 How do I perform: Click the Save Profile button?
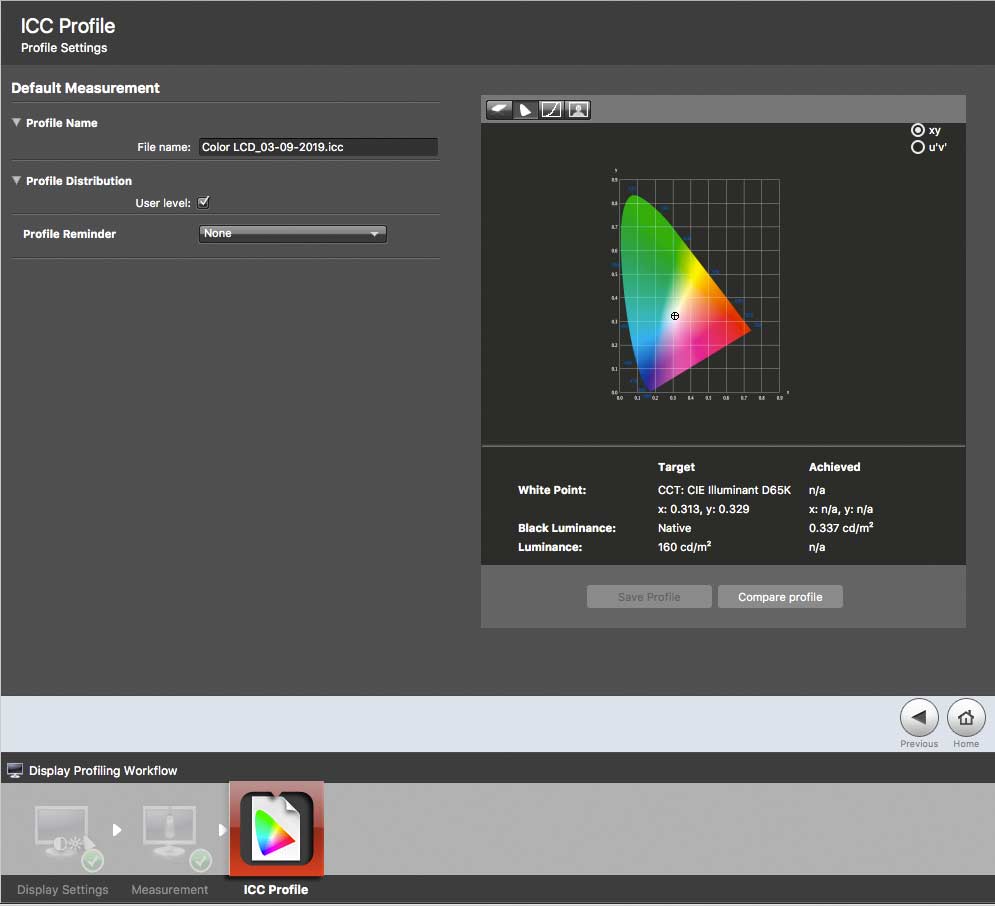coord(649,597)
